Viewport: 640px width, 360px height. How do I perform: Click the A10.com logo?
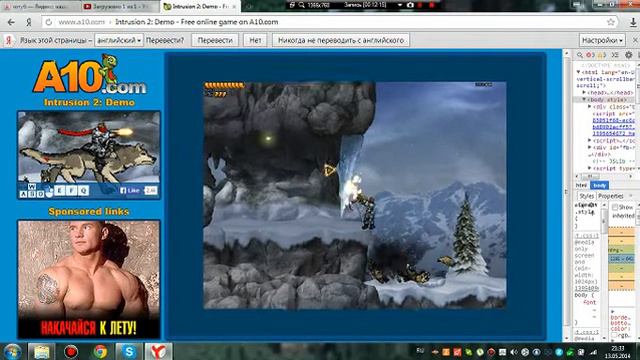pyautogui.click(x=89, y=75)
